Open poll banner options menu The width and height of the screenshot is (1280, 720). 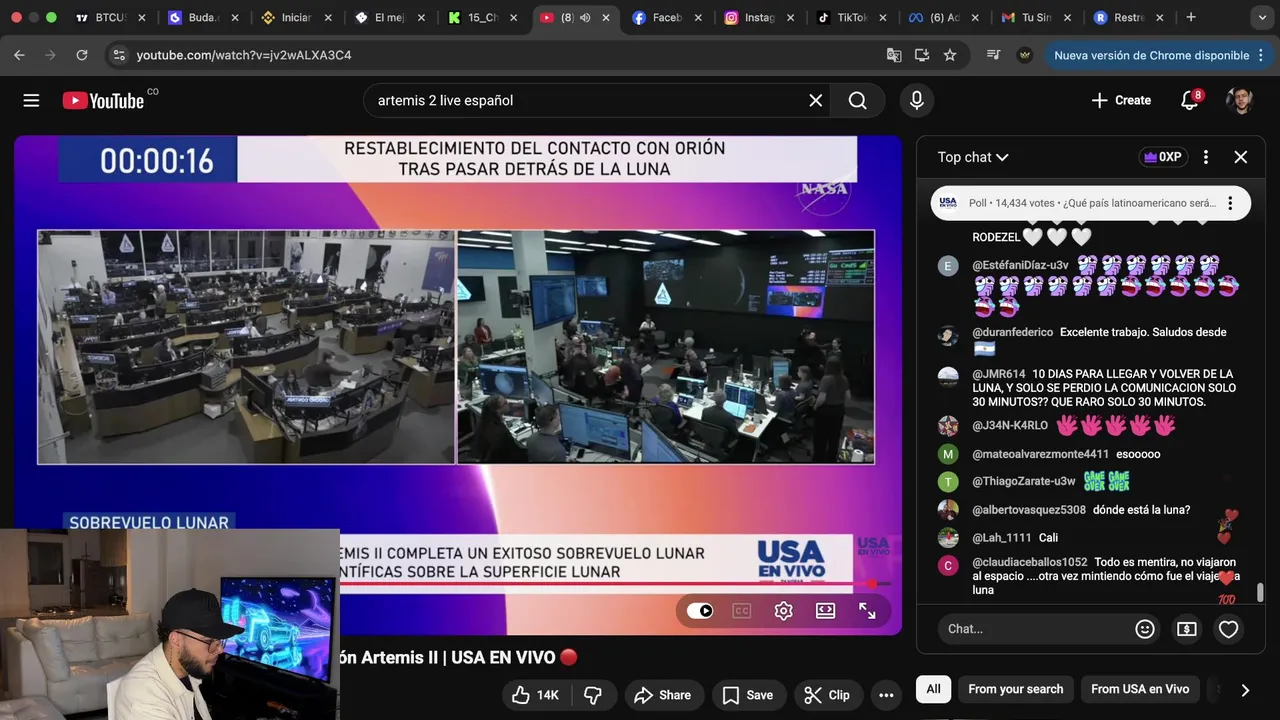coord(1230,203)
